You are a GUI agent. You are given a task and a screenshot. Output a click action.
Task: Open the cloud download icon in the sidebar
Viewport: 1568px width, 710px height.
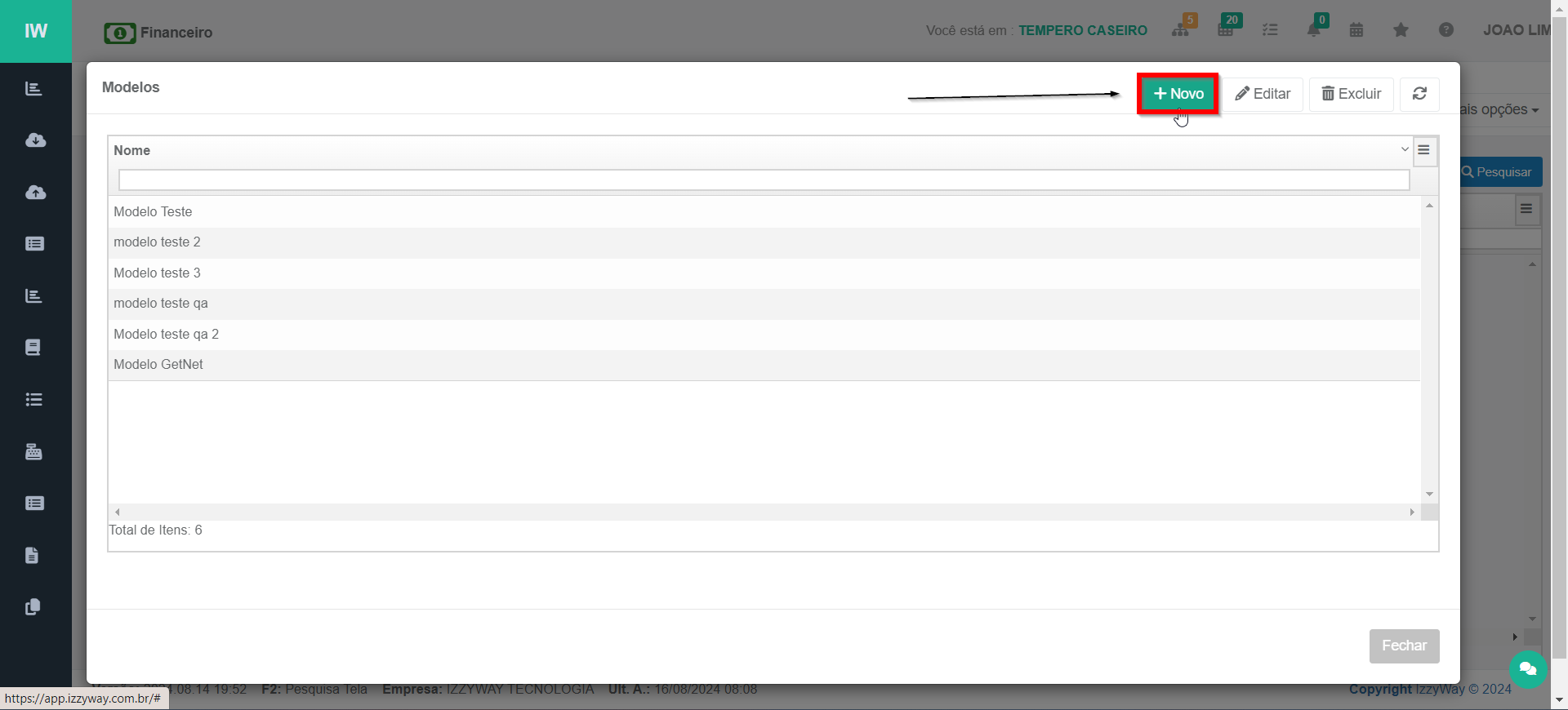click(35, 140)
